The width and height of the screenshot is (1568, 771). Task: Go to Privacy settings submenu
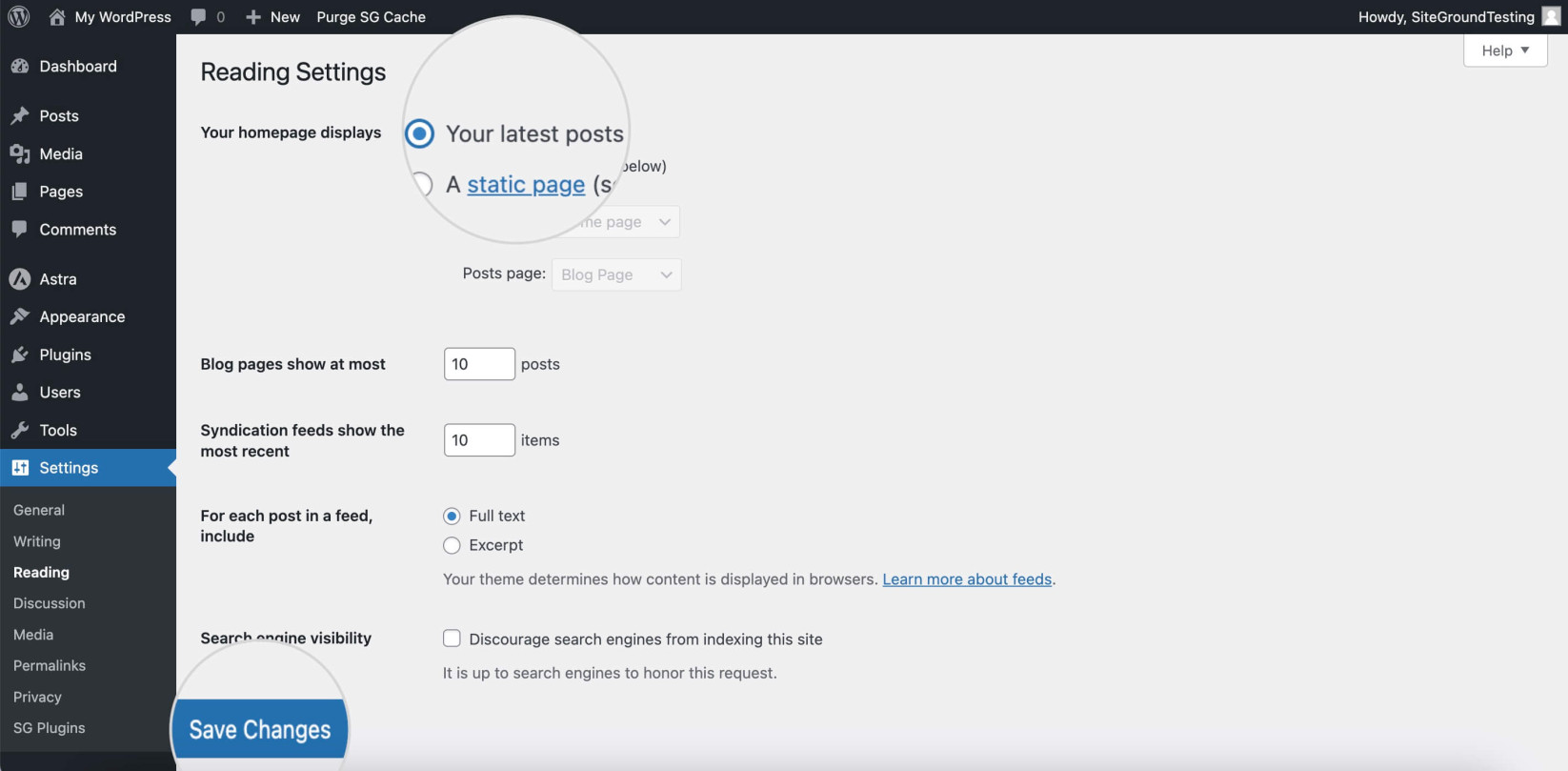37,697
